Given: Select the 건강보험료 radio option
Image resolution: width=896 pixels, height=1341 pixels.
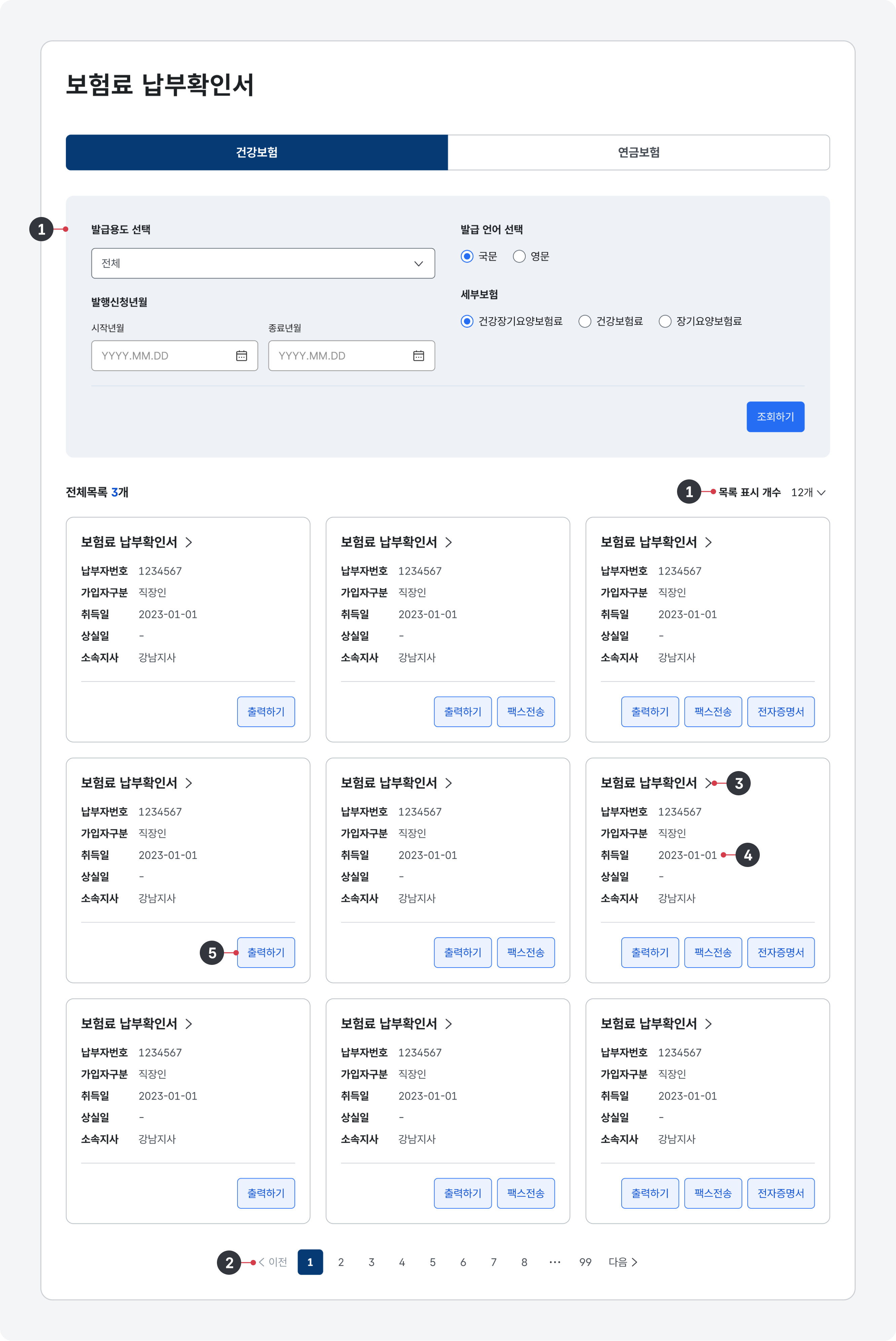Looking at the screenshot, I should click(x=585, y=321).
